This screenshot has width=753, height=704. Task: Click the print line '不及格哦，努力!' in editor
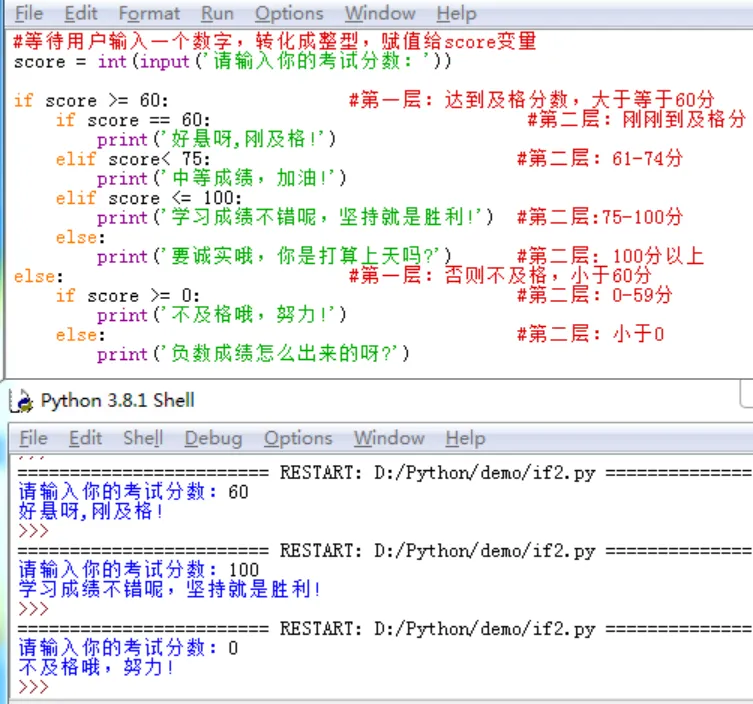point(221,315)
